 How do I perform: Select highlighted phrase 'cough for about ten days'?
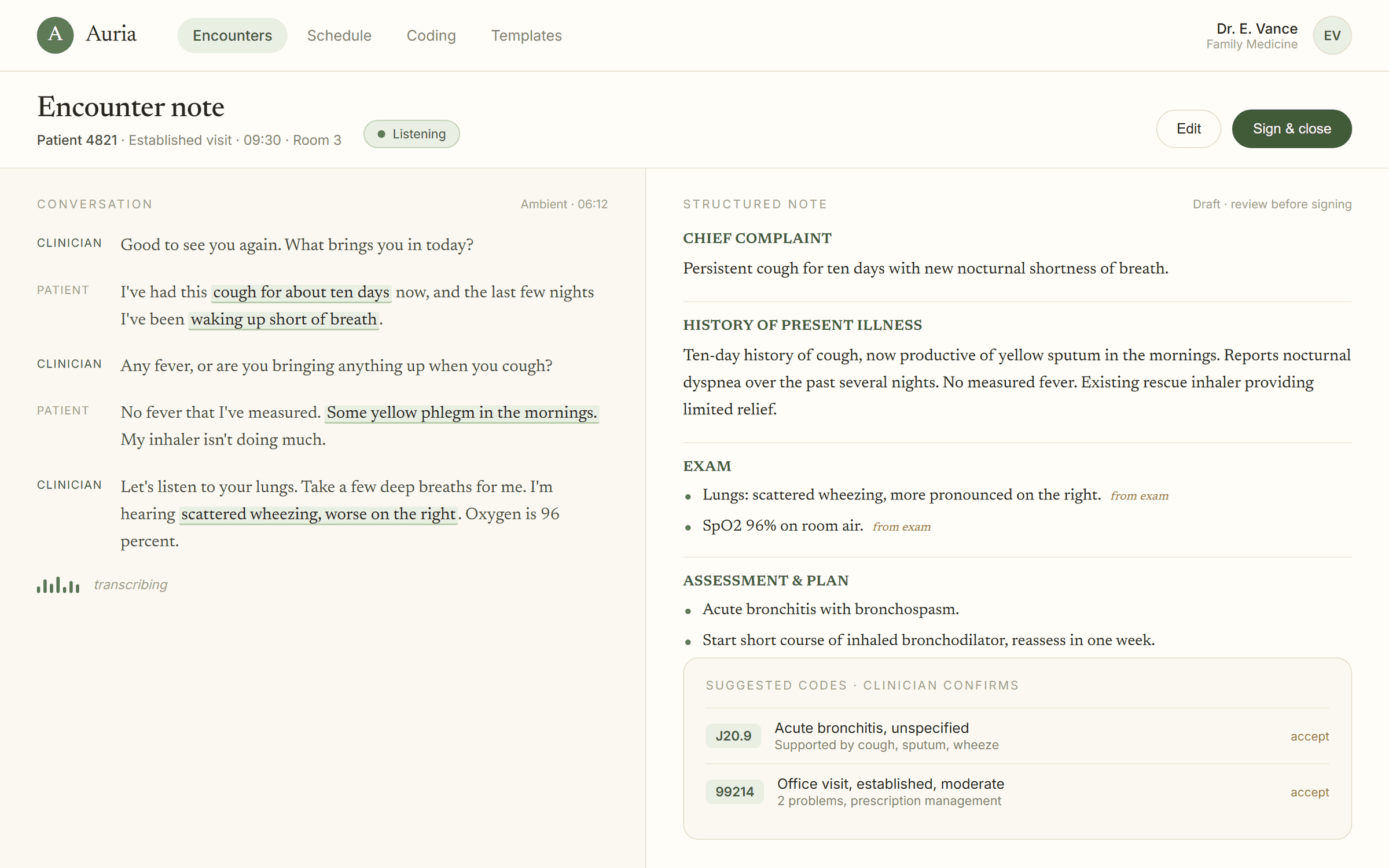tap(301, 292)
